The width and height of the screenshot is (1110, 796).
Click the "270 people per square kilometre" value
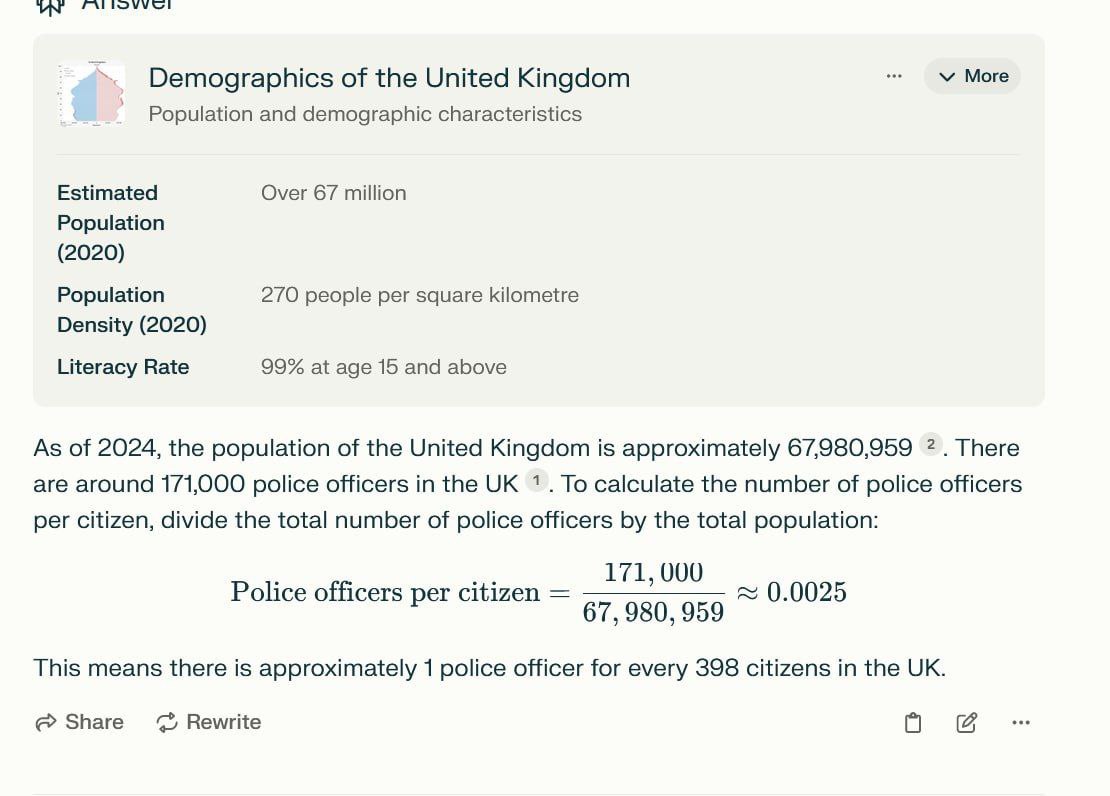[419, 295]
